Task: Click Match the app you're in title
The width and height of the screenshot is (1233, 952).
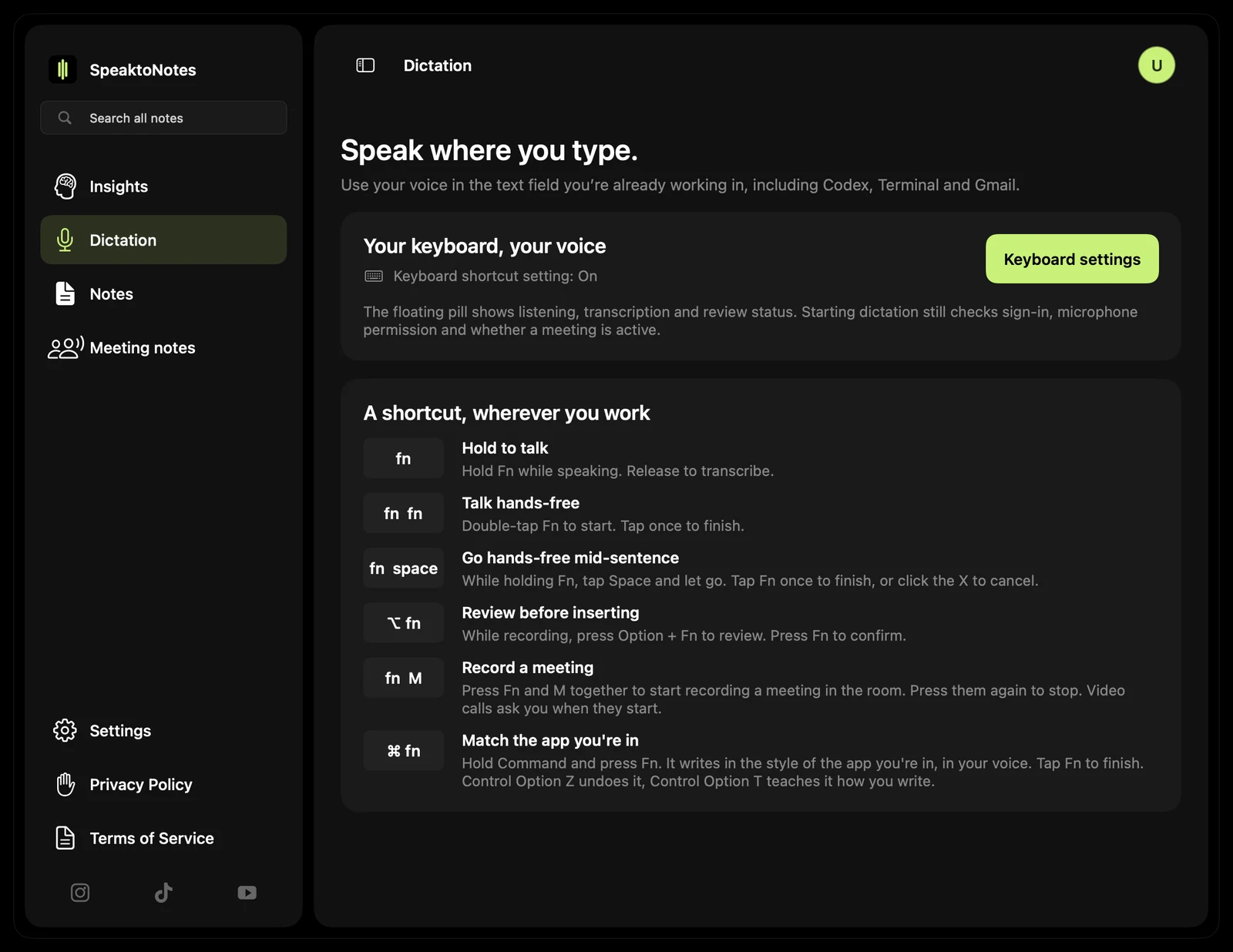Action: point(550,740)
